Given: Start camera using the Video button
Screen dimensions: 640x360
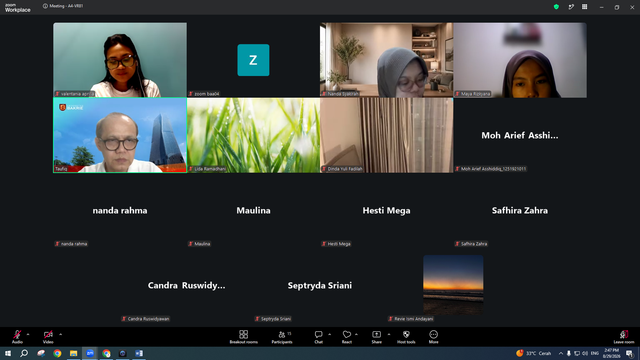Looking at the screenshot, I should pyautogui.click(x=48, y=336).
